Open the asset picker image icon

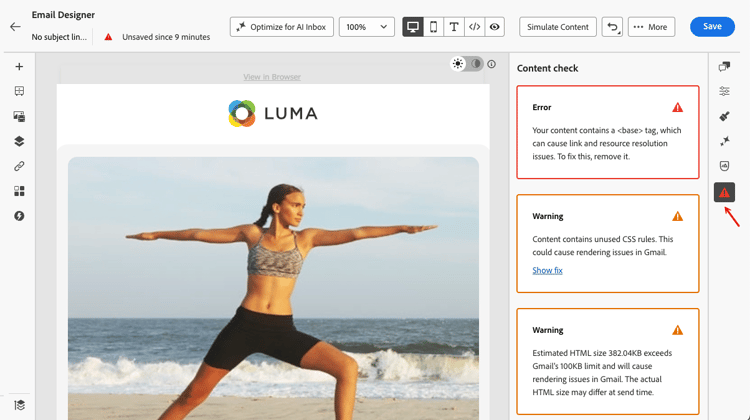tap(19, 116)
